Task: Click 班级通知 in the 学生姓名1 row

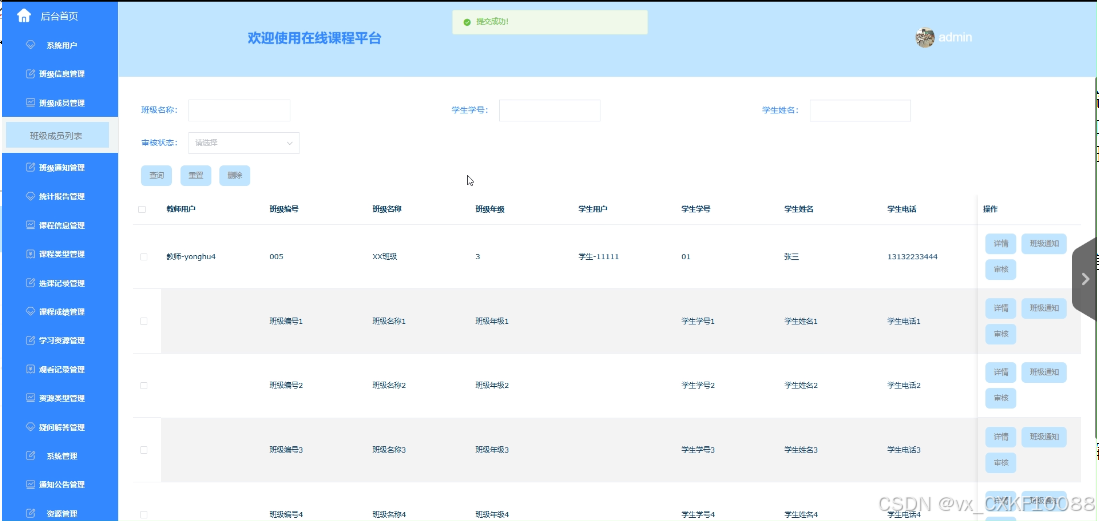Action: [x=1044, y=308]
